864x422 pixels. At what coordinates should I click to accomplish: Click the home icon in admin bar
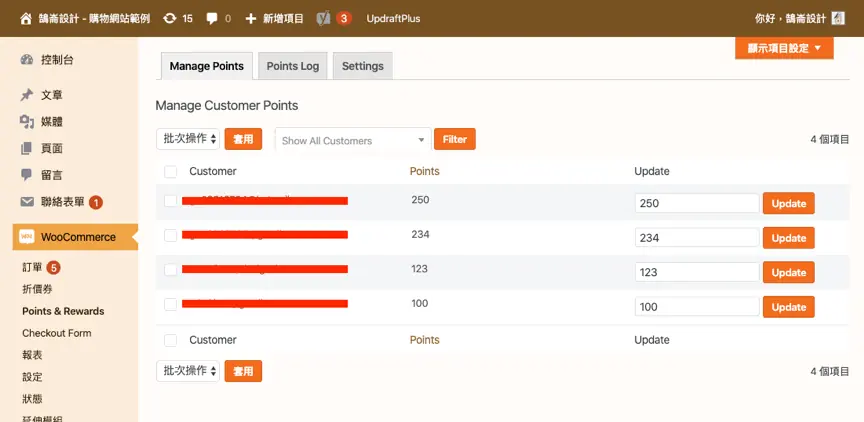pyautogui.click(x=25, y=19)
